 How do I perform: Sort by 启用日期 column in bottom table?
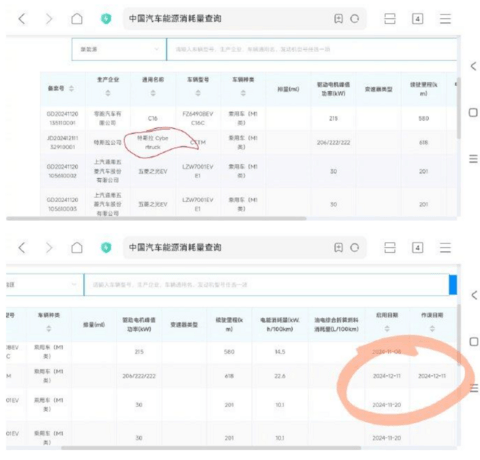click(x=387, y=329)
